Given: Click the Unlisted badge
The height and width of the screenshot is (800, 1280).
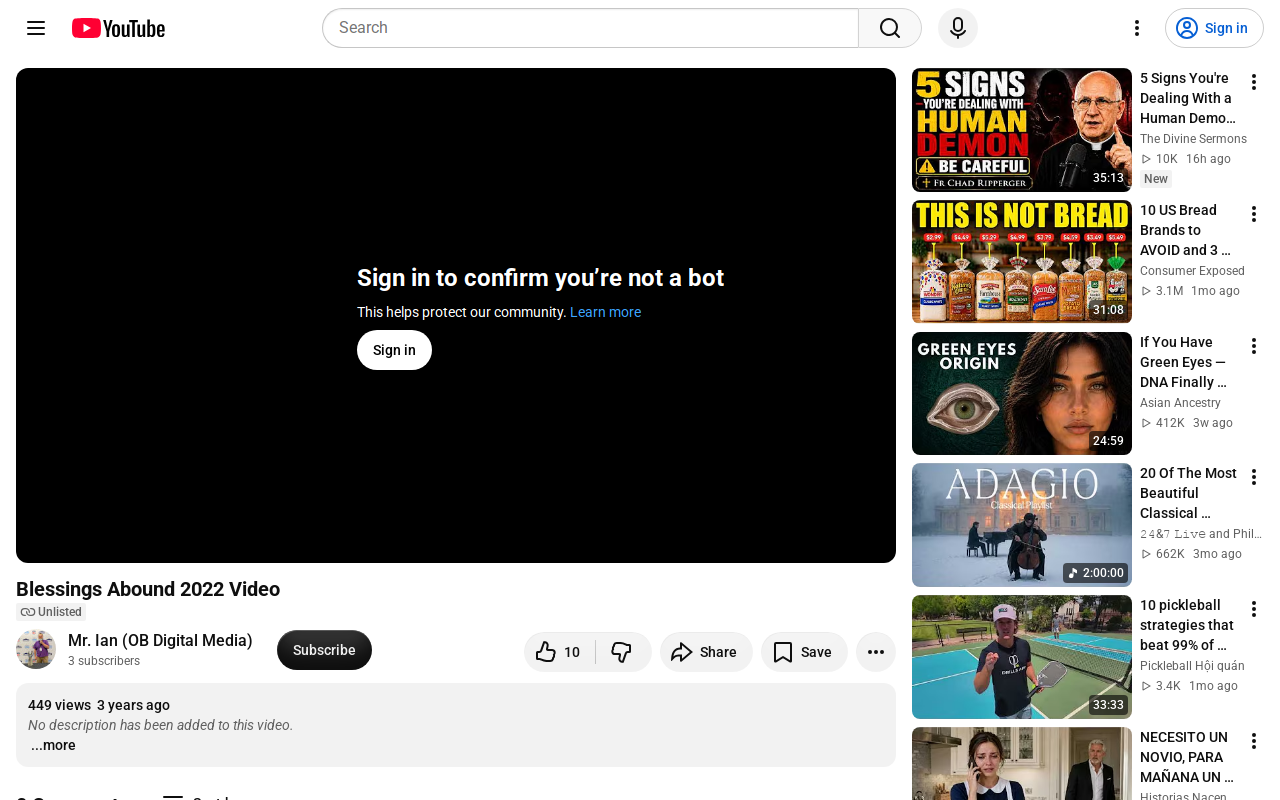Looking at the screenshot, I should tap(51, 612).
